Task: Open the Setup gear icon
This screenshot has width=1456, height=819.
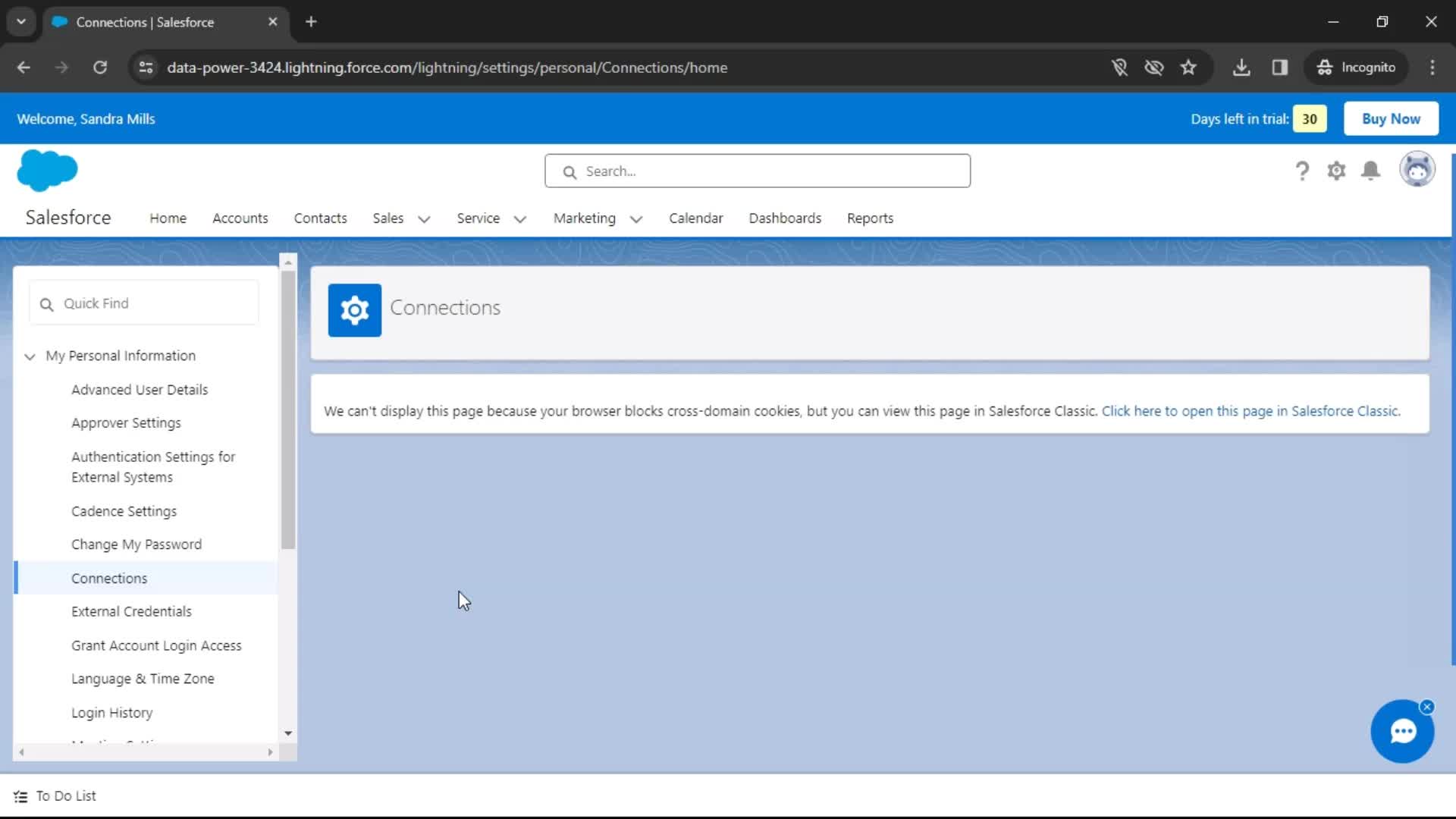Action: click(x=1336, y=171)
